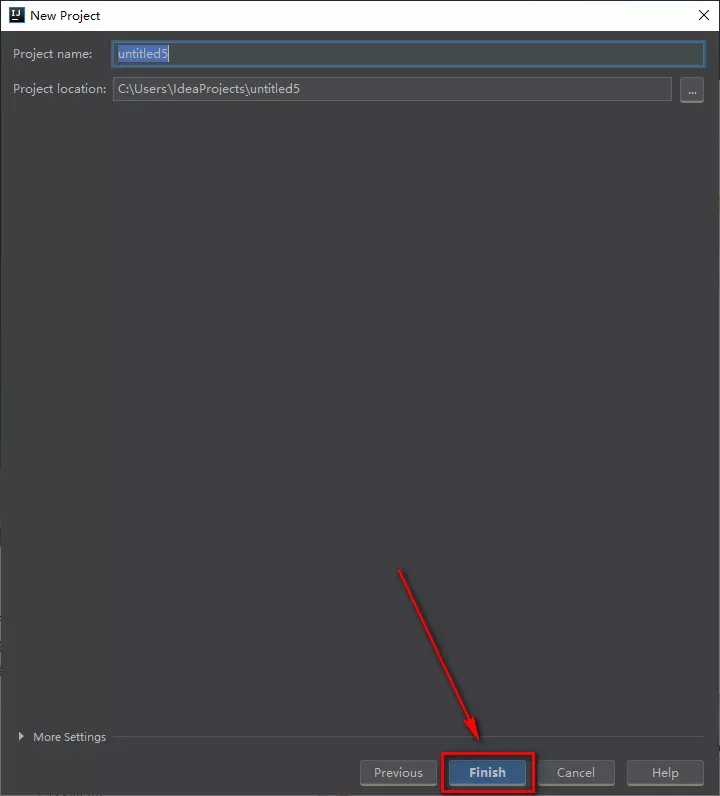
Task: Go back with the Previous button
Action: point(398,772)
